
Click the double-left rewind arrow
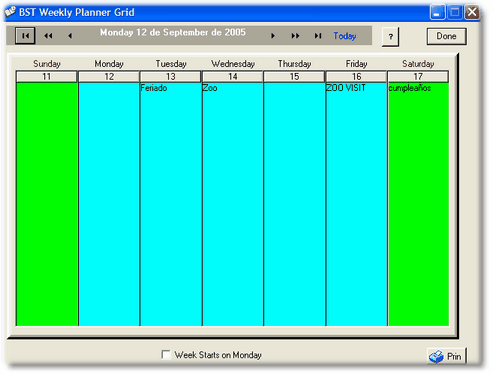(48, 36)
